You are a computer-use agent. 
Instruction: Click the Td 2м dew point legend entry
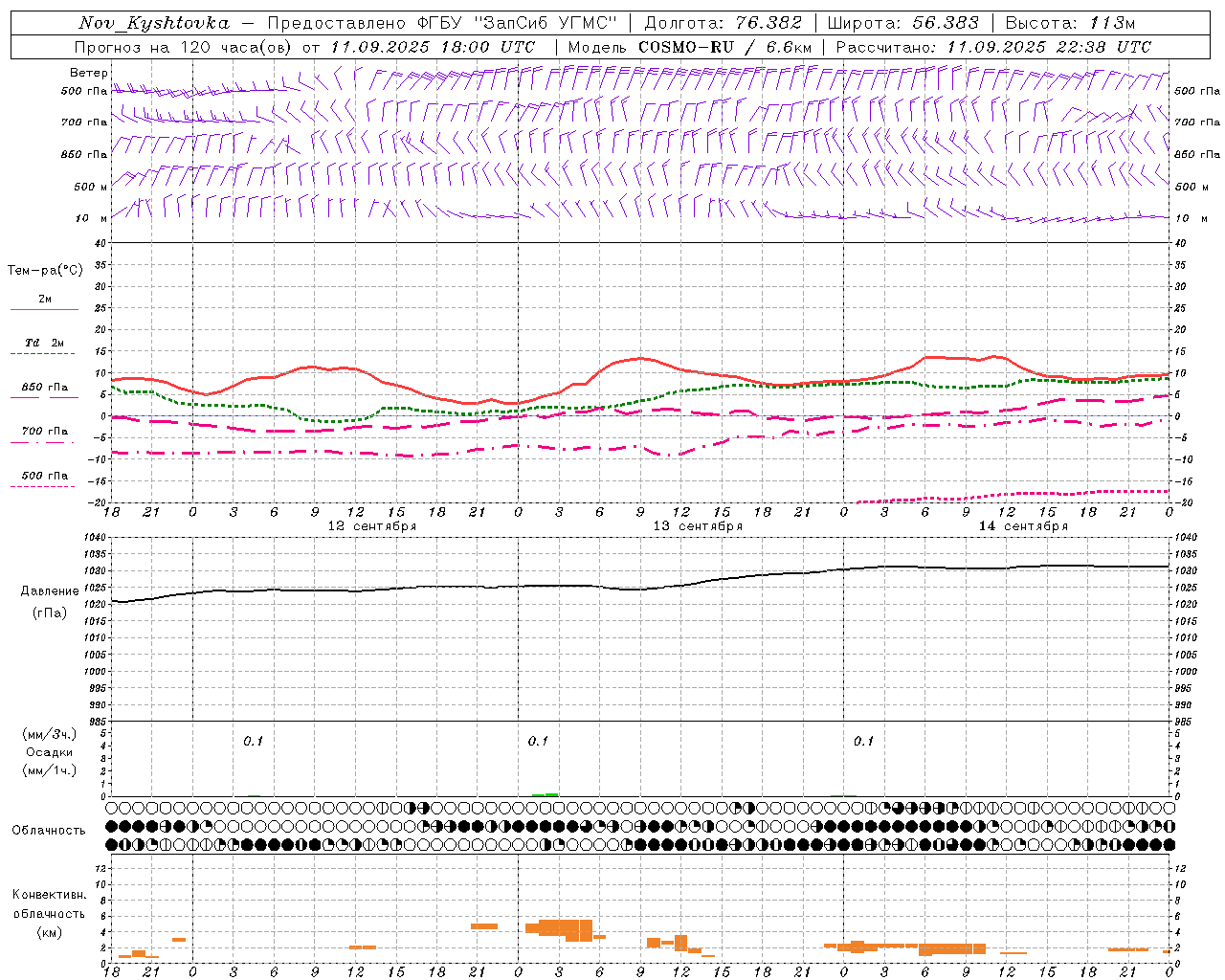point(45,343)
